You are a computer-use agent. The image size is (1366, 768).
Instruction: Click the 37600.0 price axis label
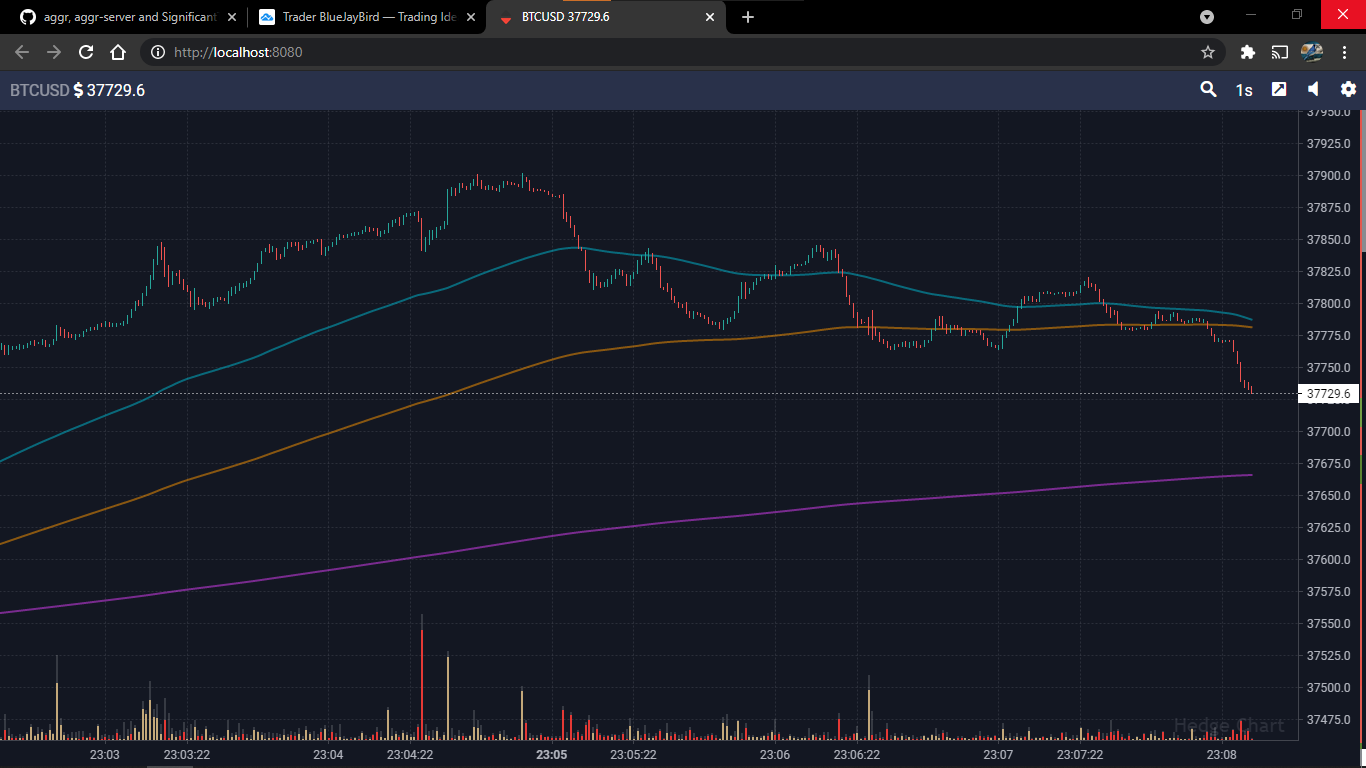point(1328,560)
